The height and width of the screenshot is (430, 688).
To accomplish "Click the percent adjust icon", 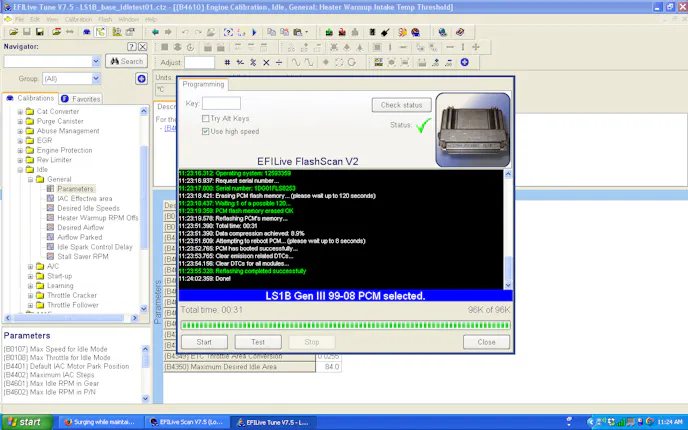I will [253, 62].
